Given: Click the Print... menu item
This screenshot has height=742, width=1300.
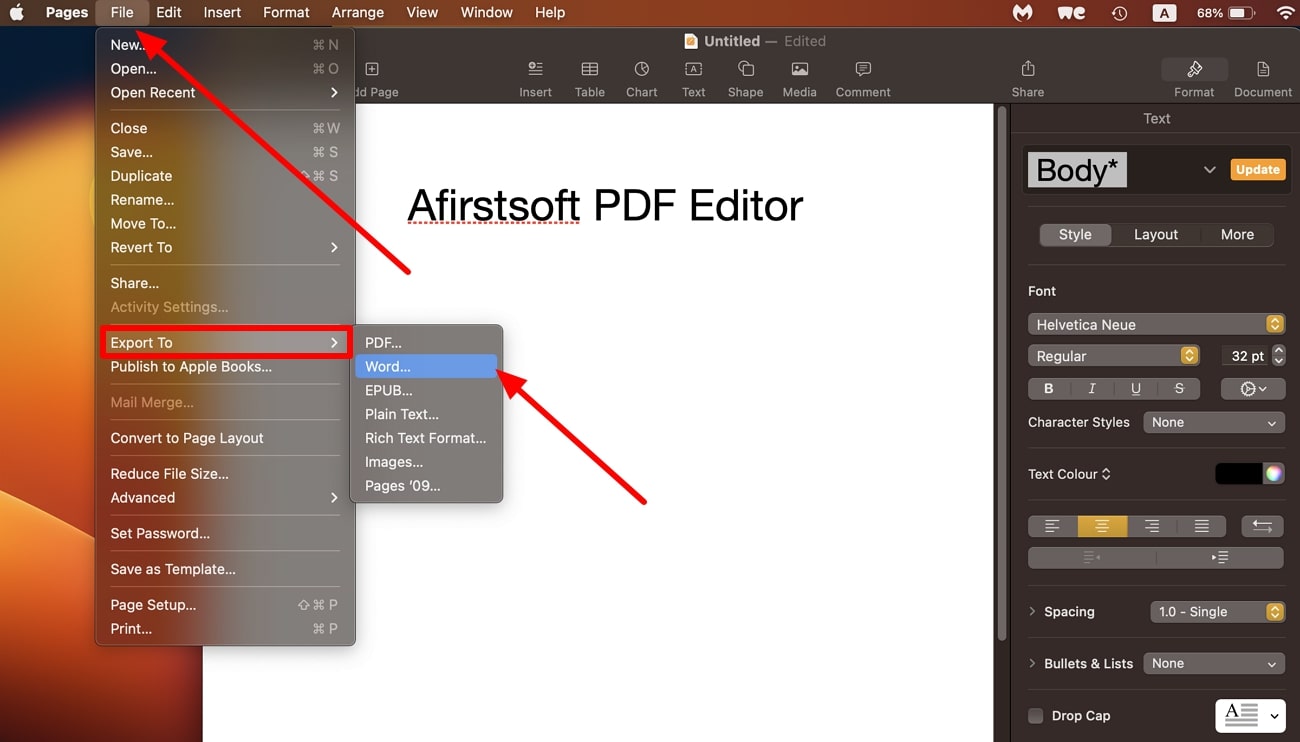Looking at the screenshot, I should pos(225,629).
